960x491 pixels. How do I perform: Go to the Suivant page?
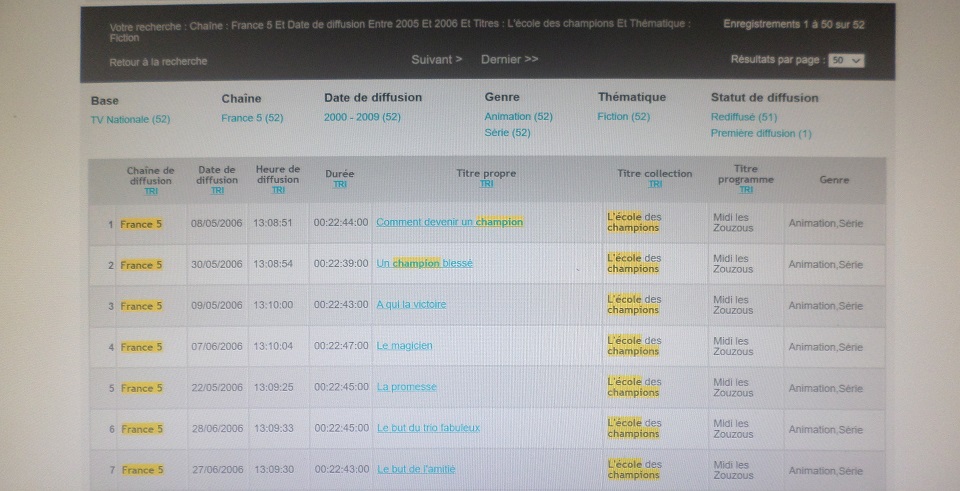coord(437,59)
